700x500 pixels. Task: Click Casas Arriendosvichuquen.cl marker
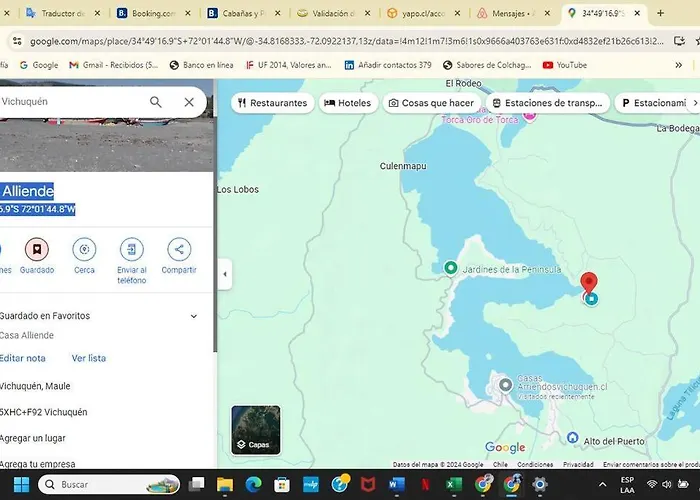coord(505,385)
